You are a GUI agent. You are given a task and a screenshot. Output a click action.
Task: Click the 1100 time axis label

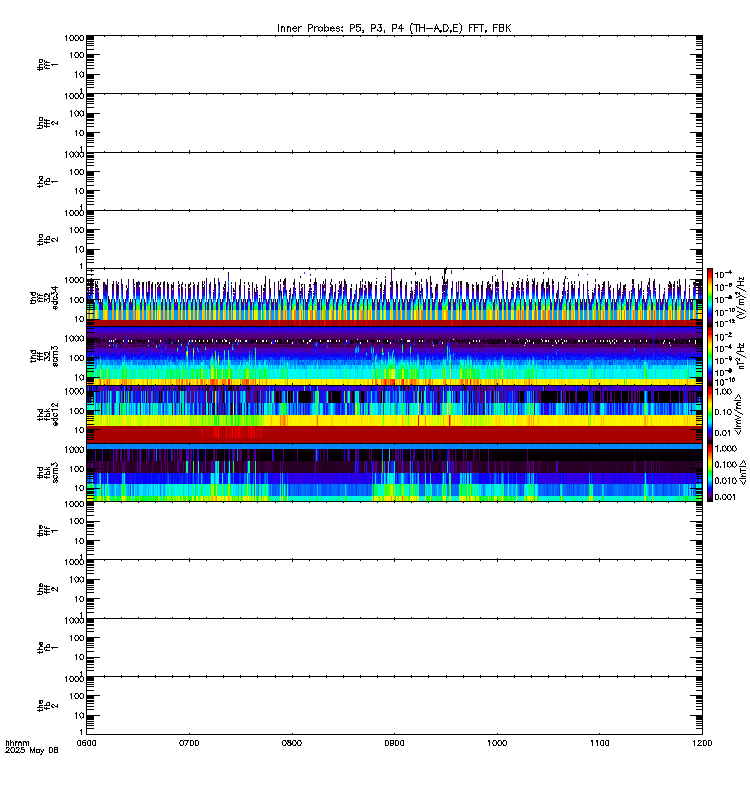pyautogui.click(x=599, y=743)
